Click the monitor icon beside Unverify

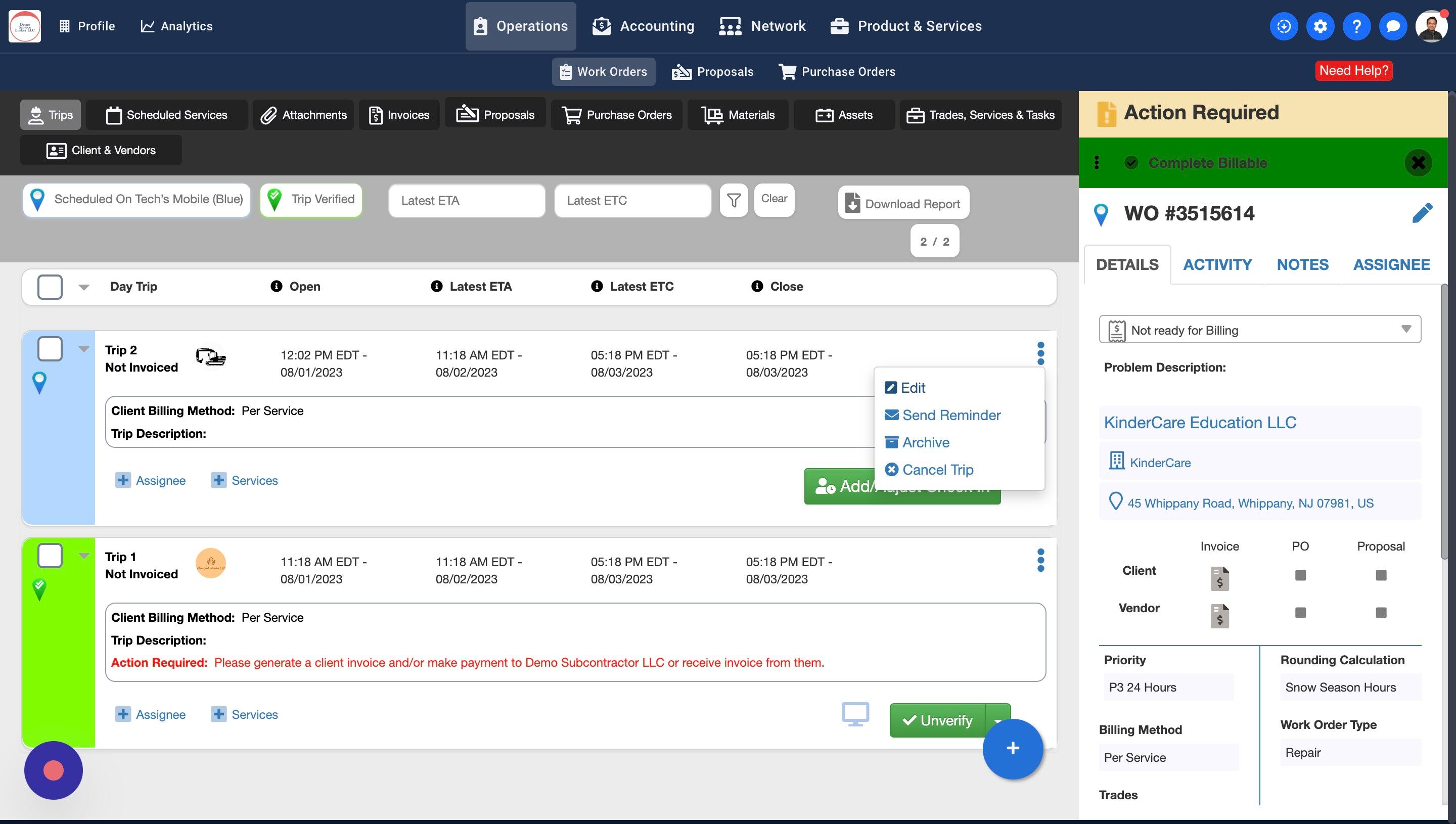(855, 714)
